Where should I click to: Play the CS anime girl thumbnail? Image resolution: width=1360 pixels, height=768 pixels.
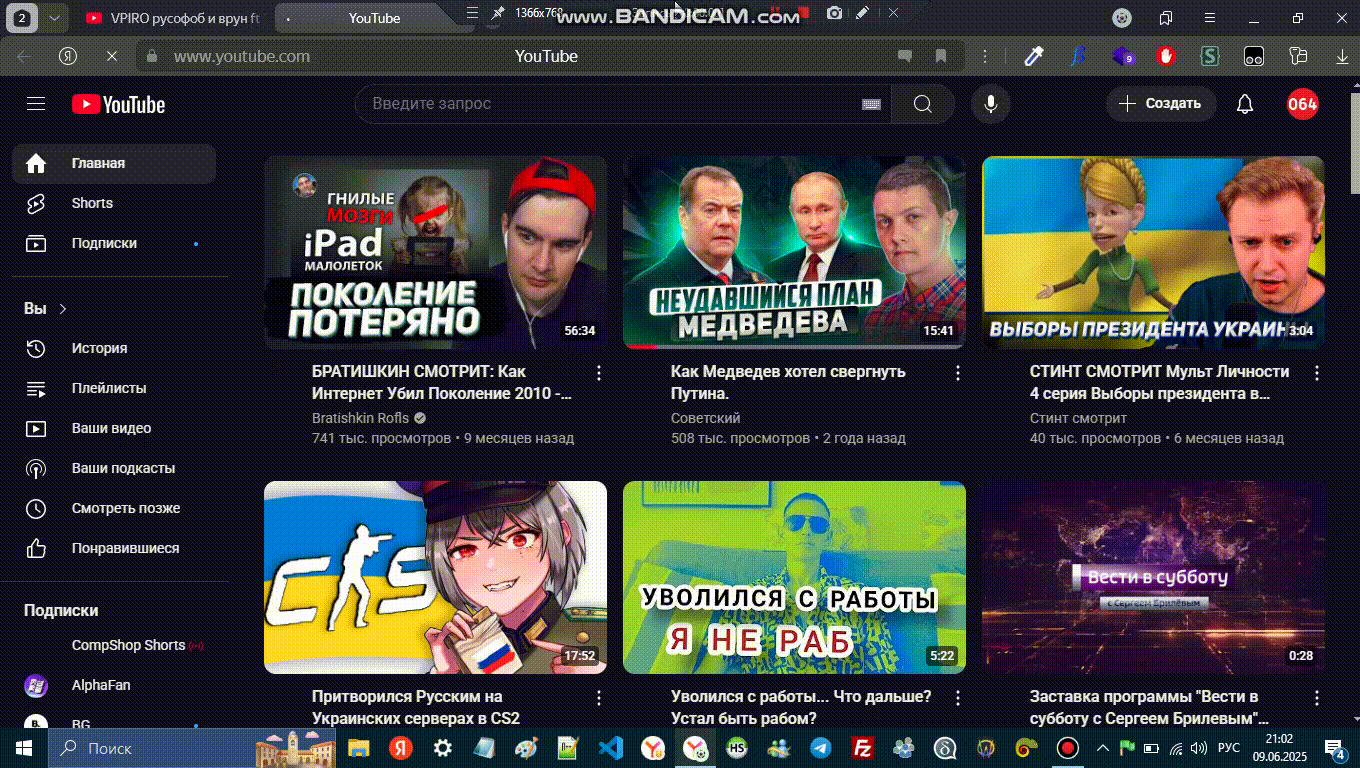point(435,577)
